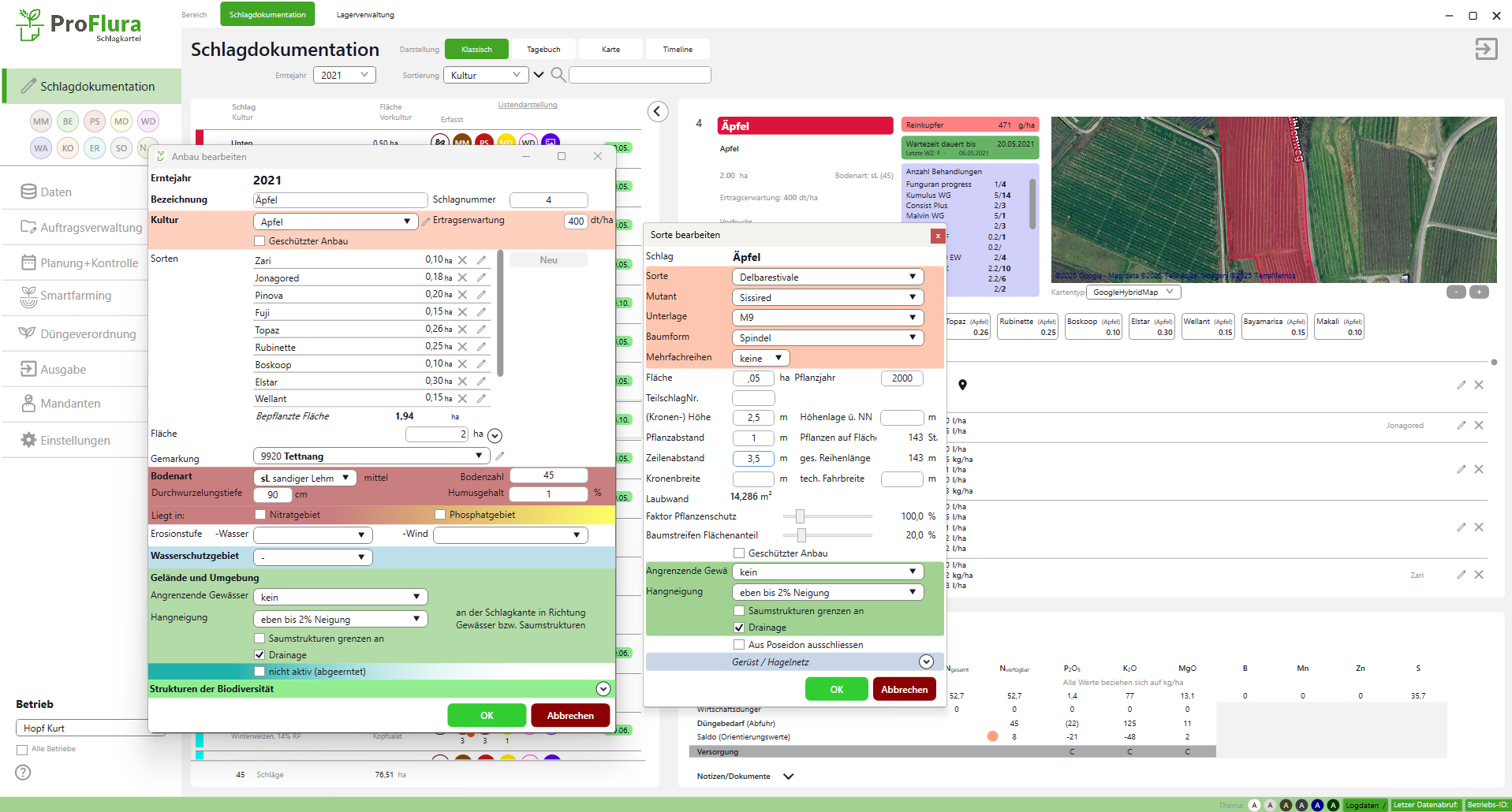Click the help question mark icon

click(x=24, y=773)
